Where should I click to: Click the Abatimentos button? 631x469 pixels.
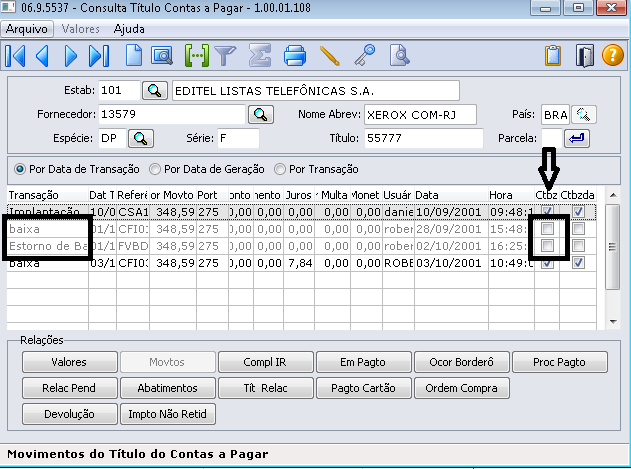coord(168,388)
